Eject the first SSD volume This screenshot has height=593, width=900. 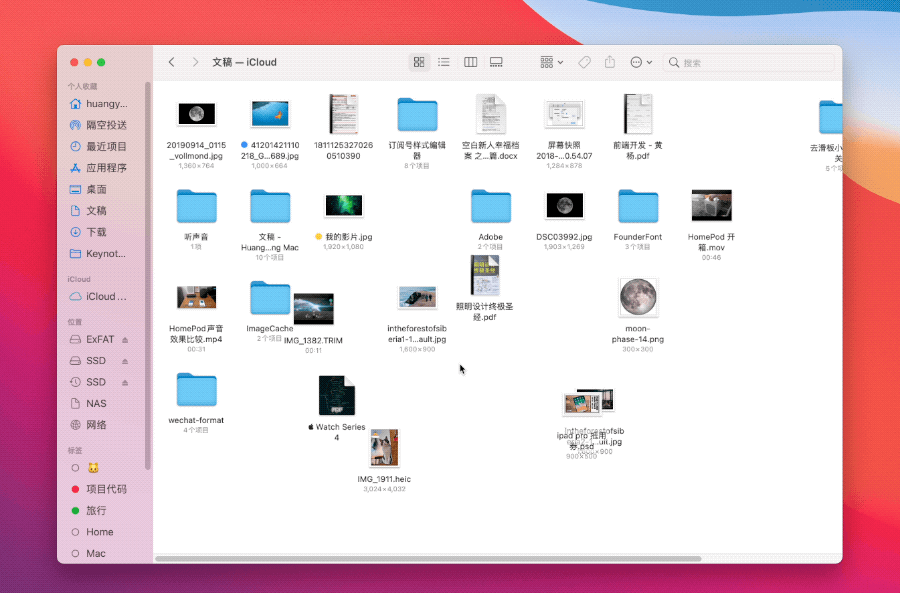[125, 361]
